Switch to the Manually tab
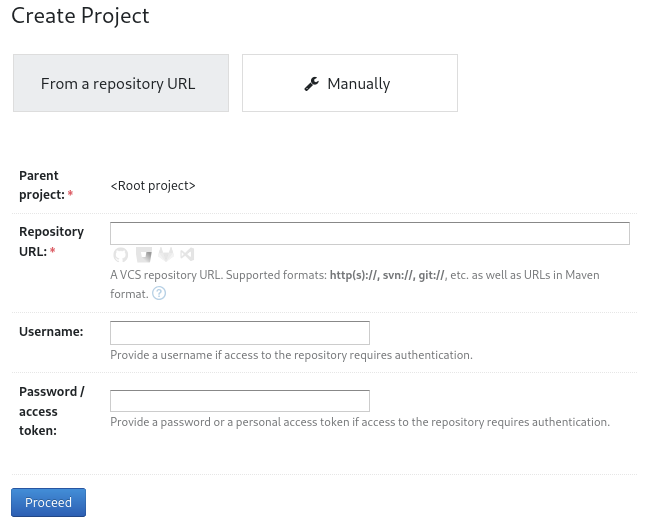 pyautogui.click(x=350, y=83)
